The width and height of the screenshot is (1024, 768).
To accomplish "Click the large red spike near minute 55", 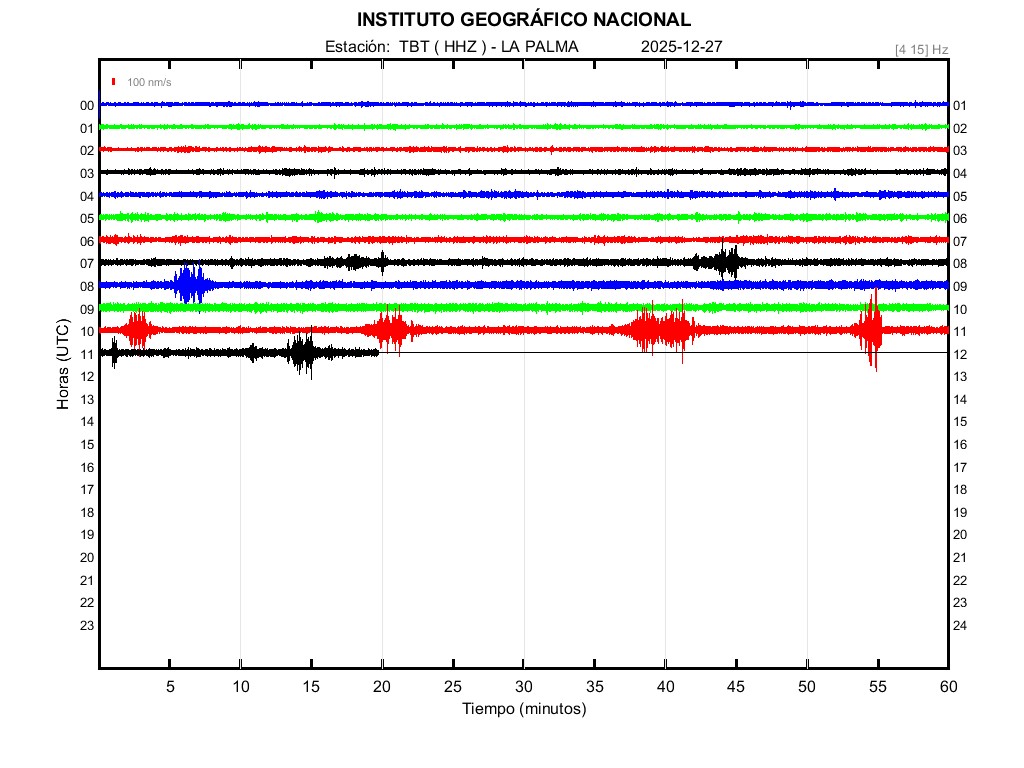I will click(872, 328).
